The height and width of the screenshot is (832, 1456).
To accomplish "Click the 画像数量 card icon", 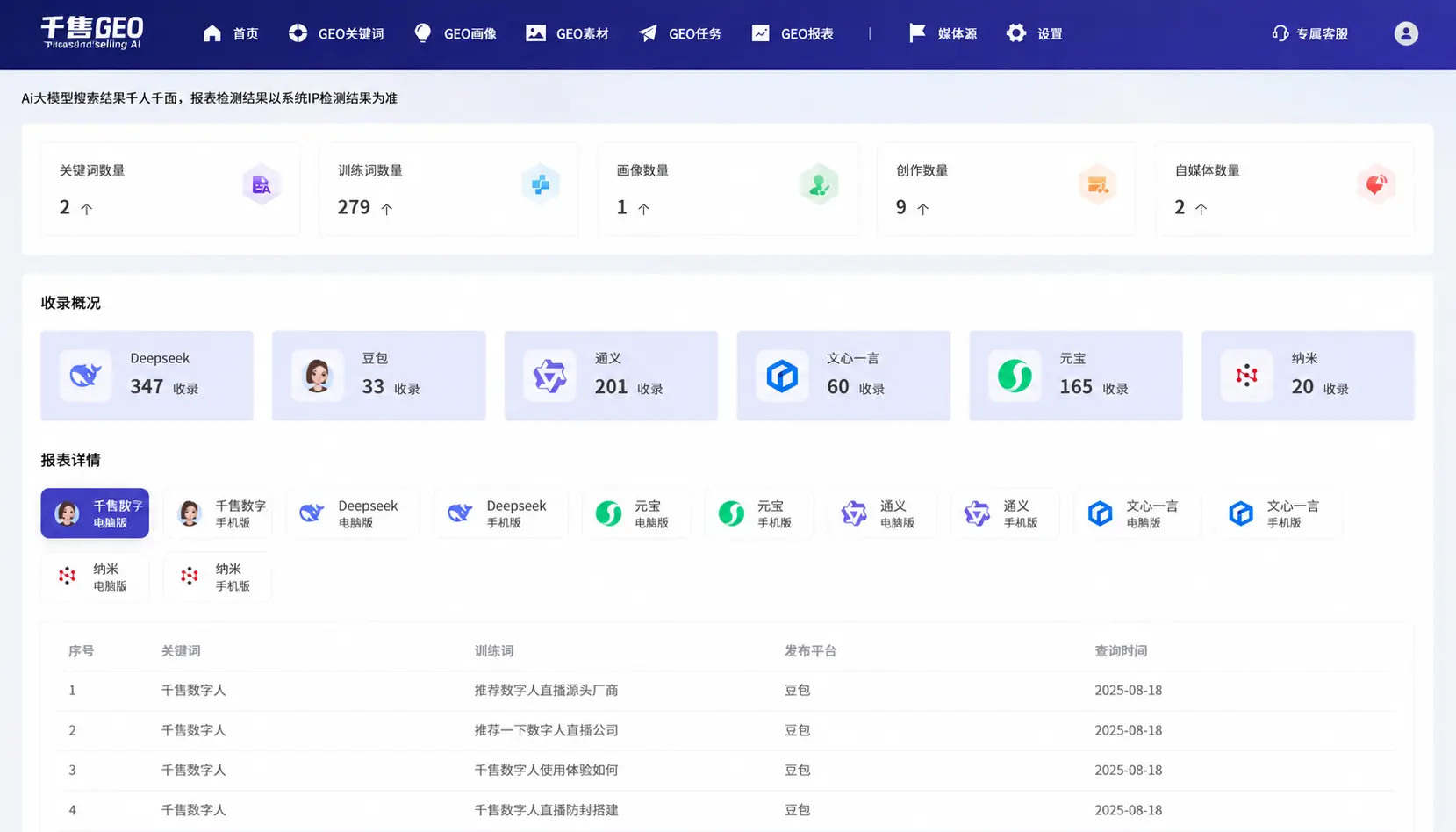I will coord(819,184).
